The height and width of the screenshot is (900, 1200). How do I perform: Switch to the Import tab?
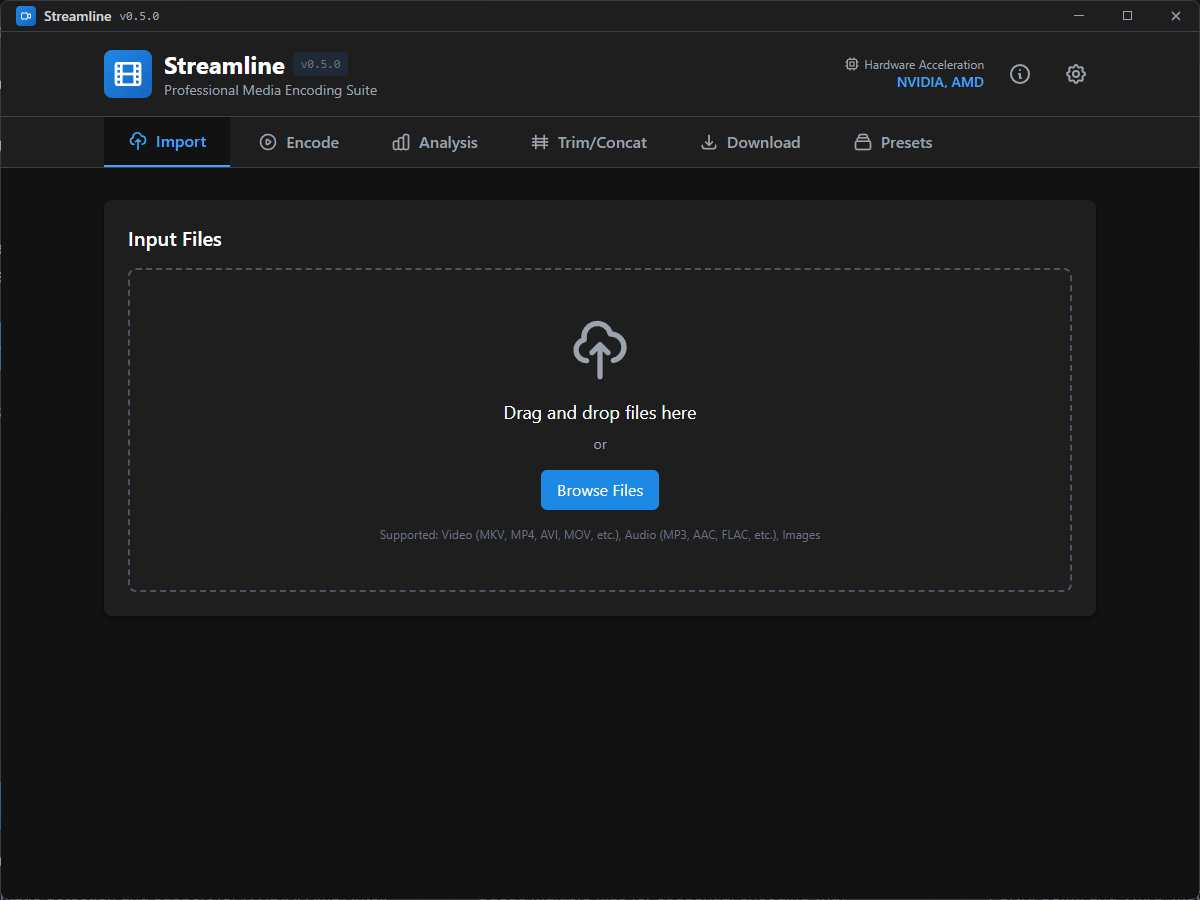click(x=167, y=142)
